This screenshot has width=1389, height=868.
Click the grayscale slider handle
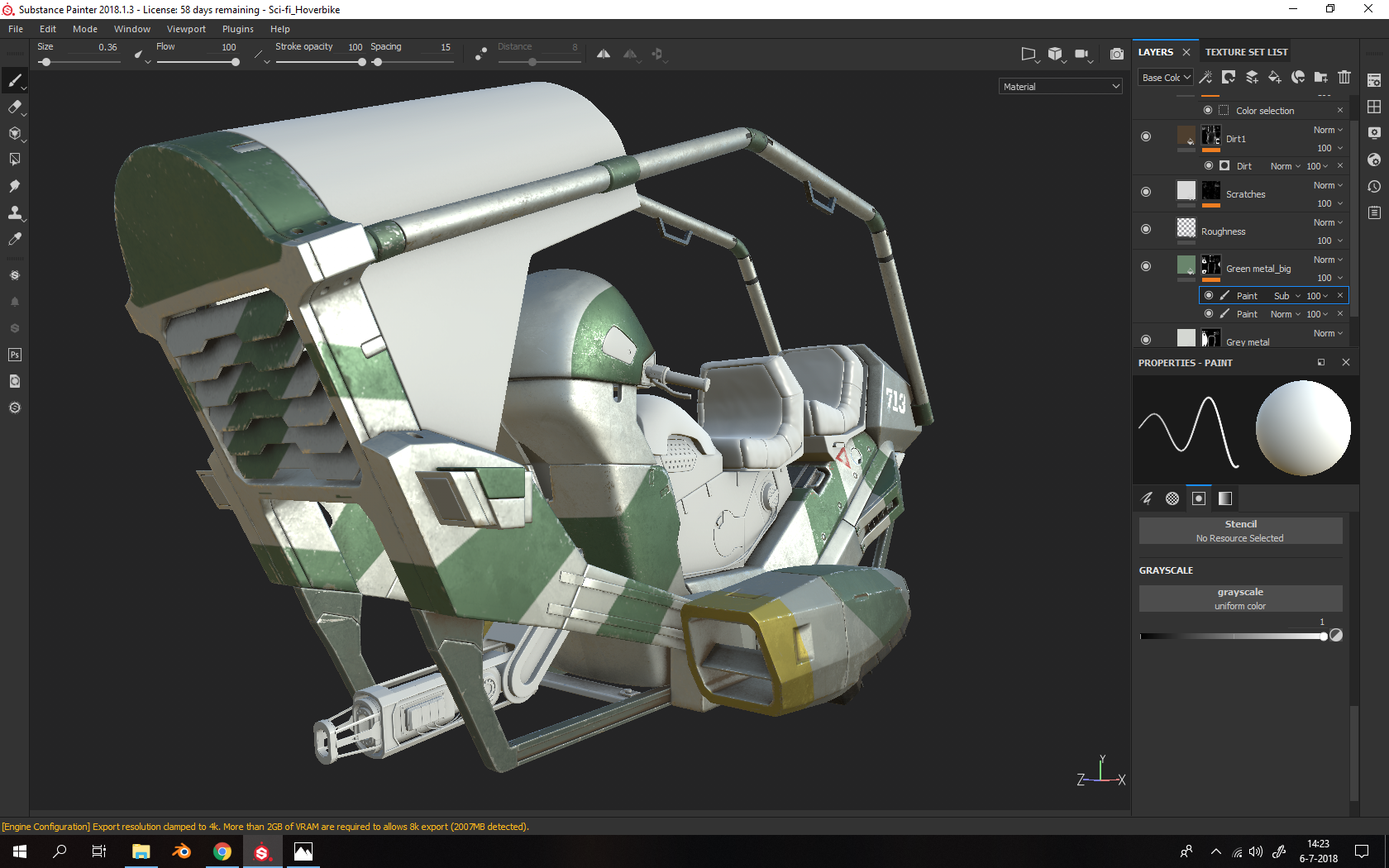coord(1324,636)
